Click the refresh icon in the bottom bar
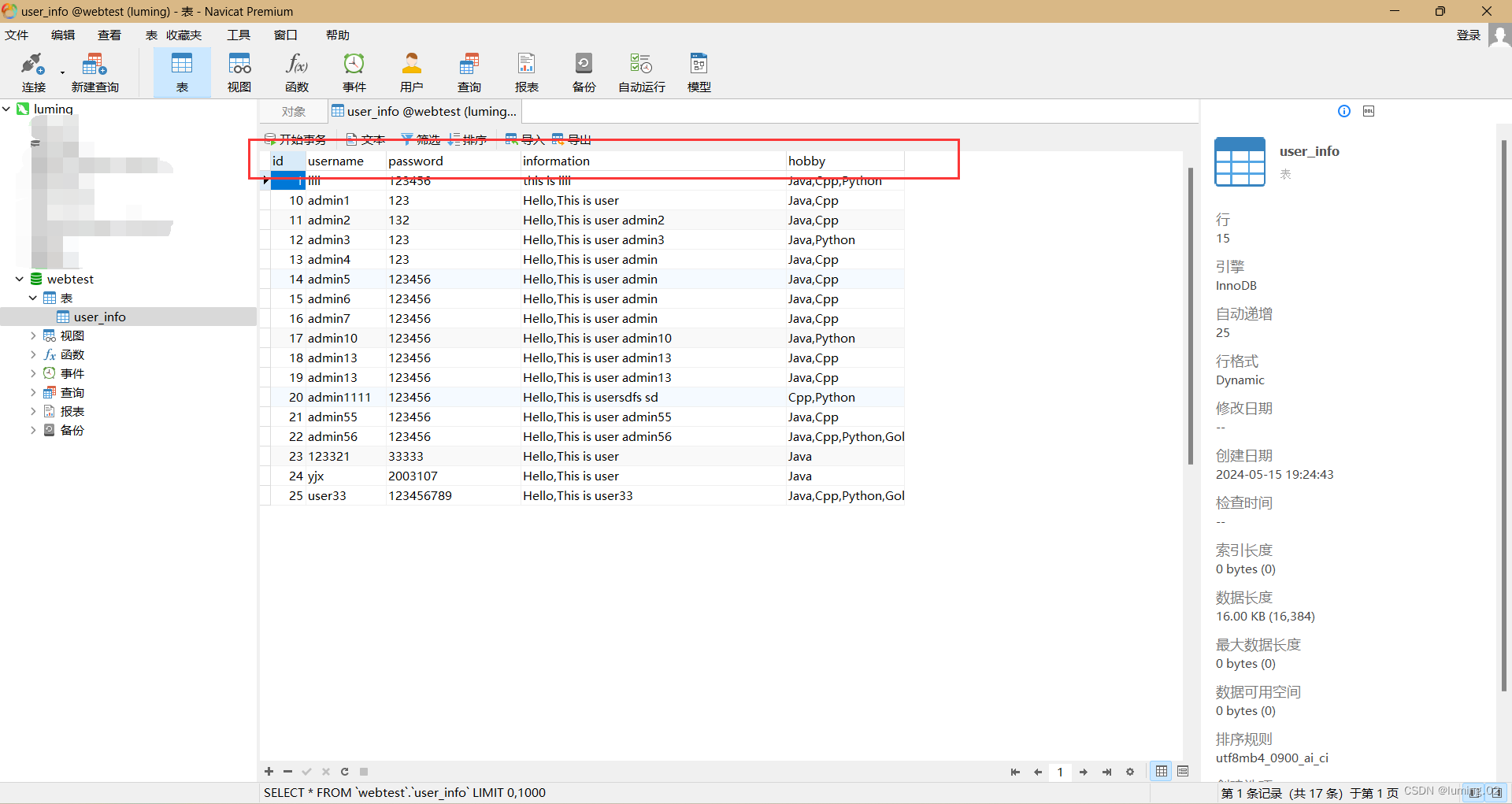1512x804 pixels. (345, 772)
